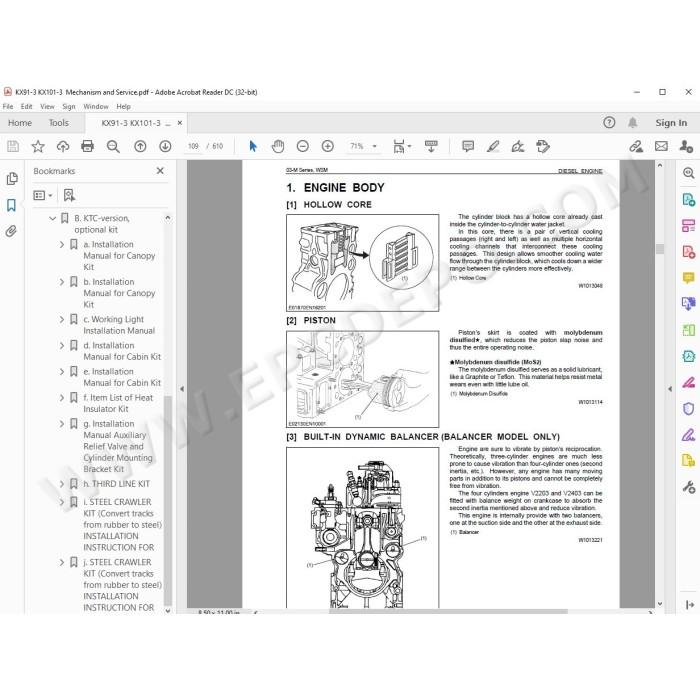Image resolution: width=700 pixels, height=700 pixels.
Task: Collapse B. KTC-version optional kit bookmark
Action: coord(52,218)
